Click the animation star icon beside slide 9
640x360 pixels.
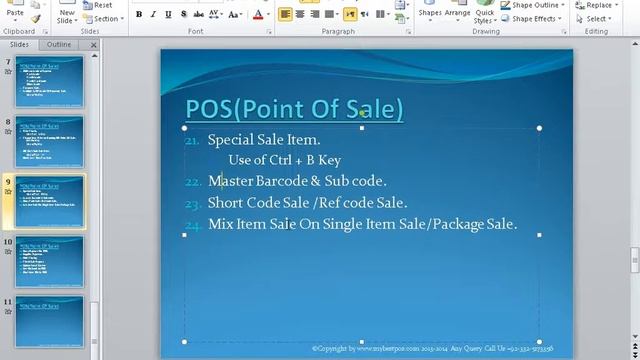(x=8, y=192)
